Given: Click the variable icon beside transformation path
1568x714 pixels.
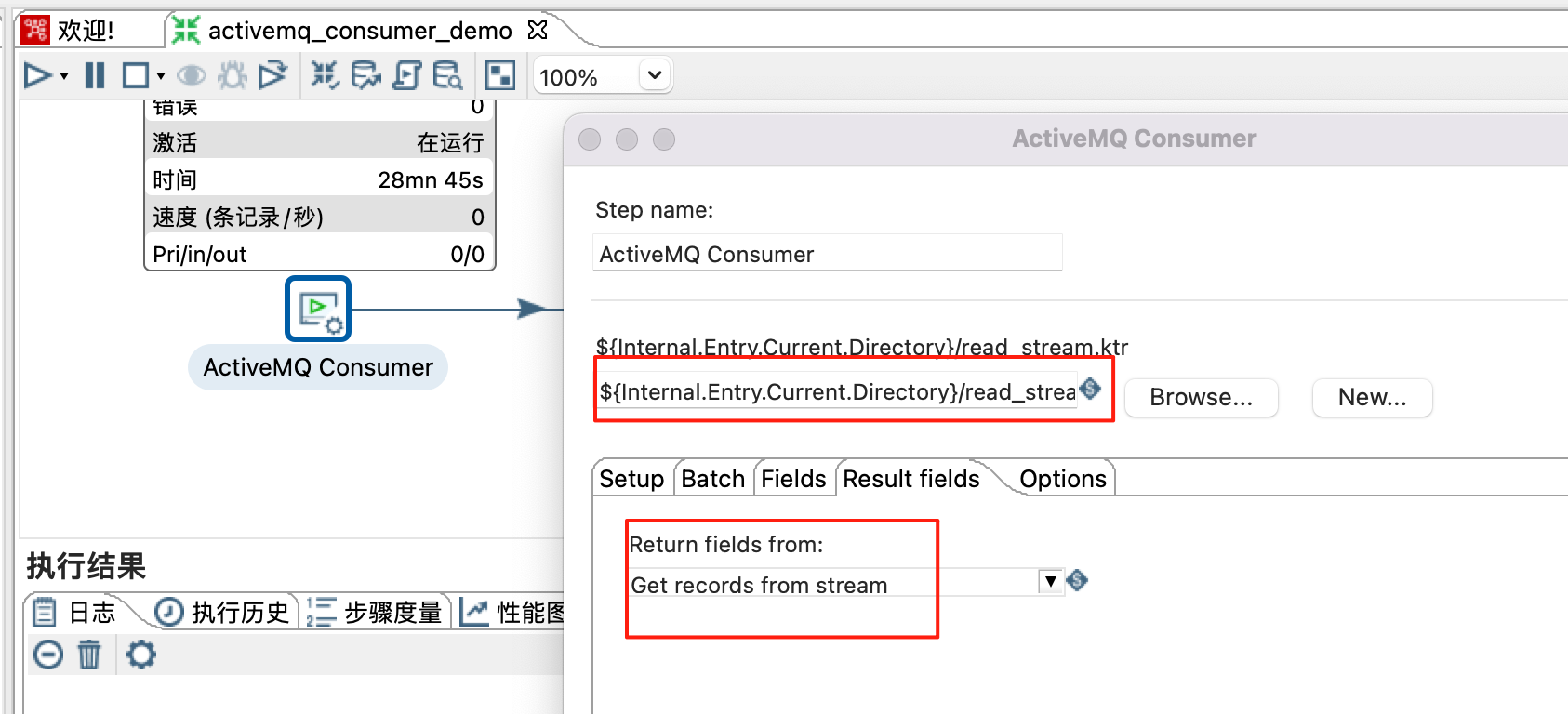Looking at the screenshot, I should click(x=1091, y=389).
